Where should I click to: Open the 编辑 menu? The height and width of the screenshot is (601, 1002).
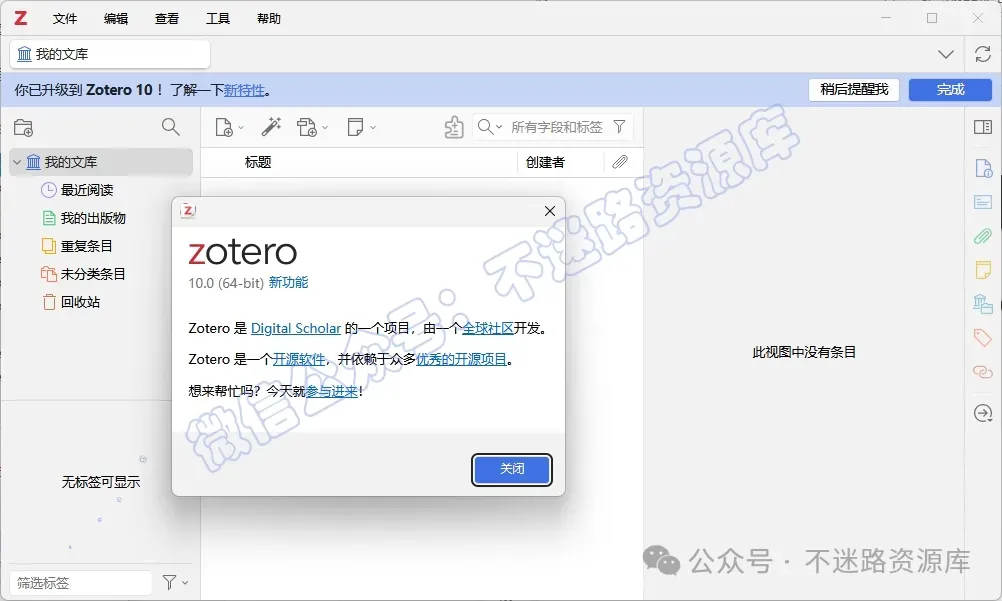pyautogui.click(x=116, y=19)
